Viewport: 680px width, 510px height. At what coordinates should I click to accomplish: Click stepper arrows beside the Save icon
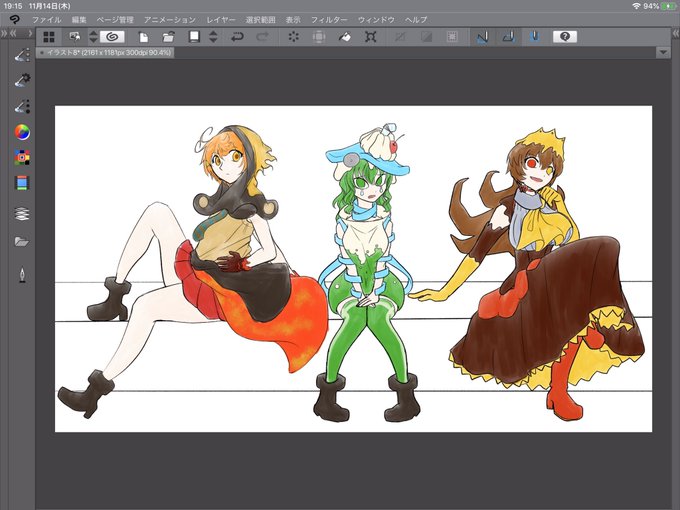click(213, 37)
